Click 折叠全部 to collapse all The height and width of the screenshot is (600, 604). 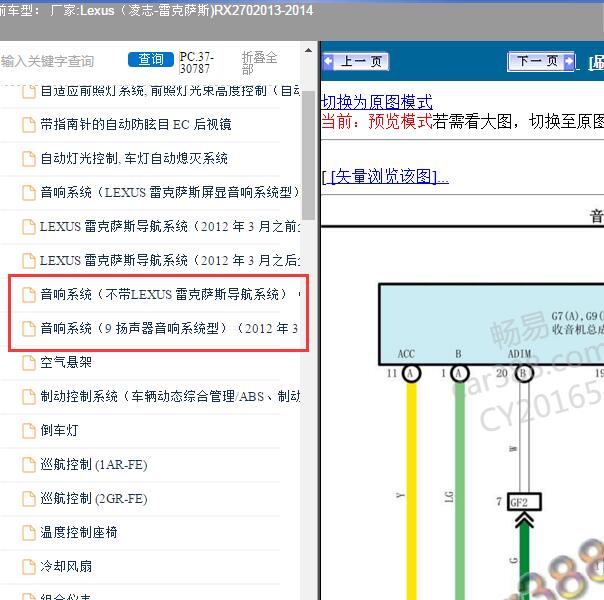259,63
